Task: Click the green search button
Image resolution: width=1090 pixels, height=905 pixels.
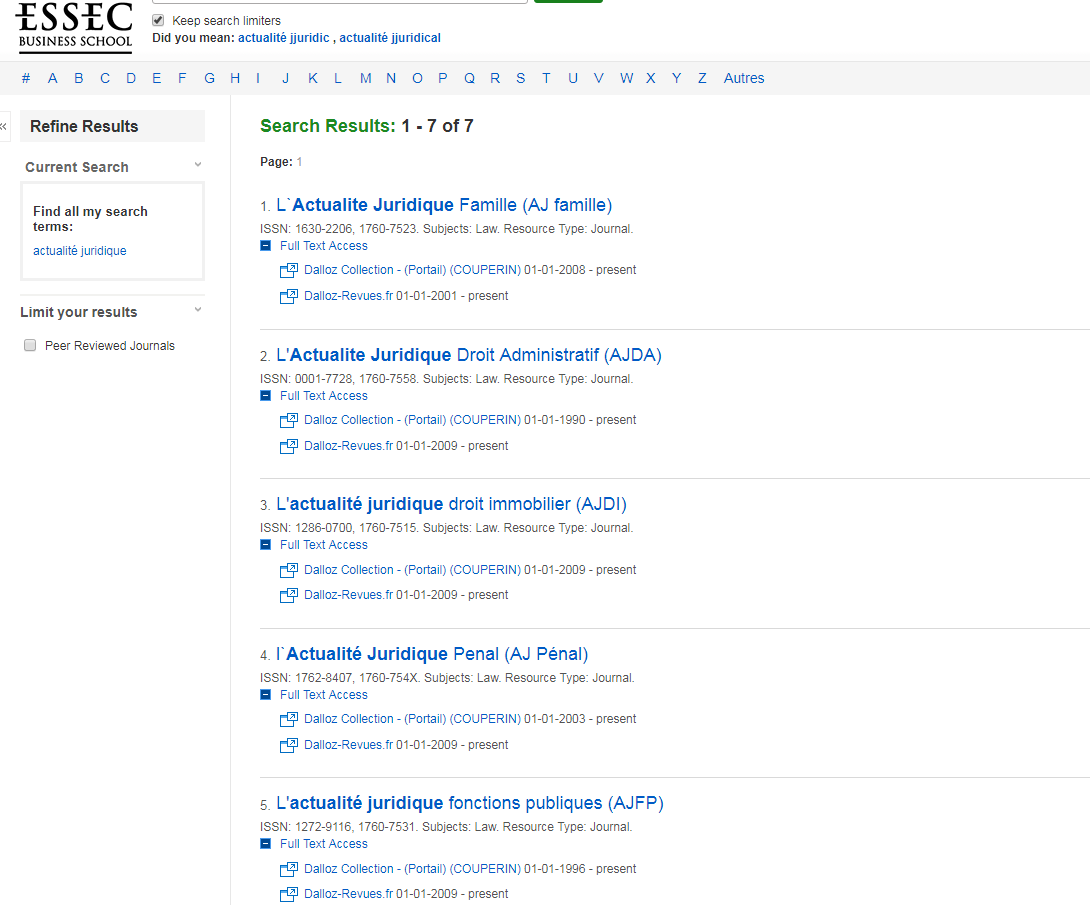Action: click(x=568, y=1)
